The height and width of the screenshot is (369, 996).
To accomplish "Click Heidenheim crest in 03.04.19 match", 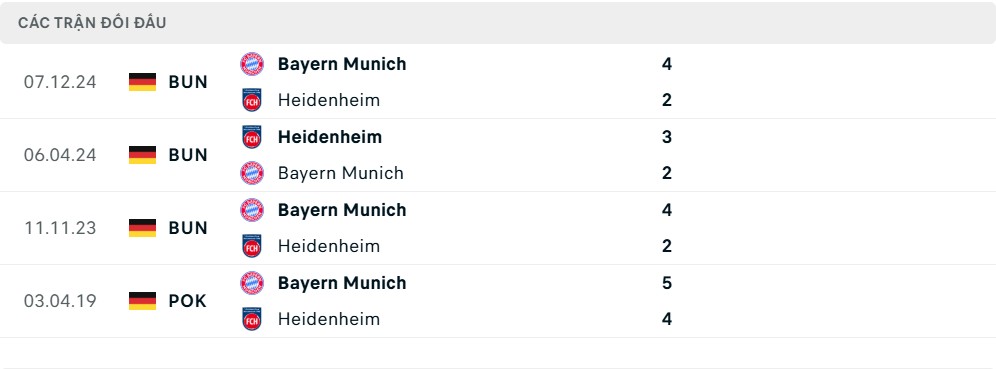I will 252,319.
